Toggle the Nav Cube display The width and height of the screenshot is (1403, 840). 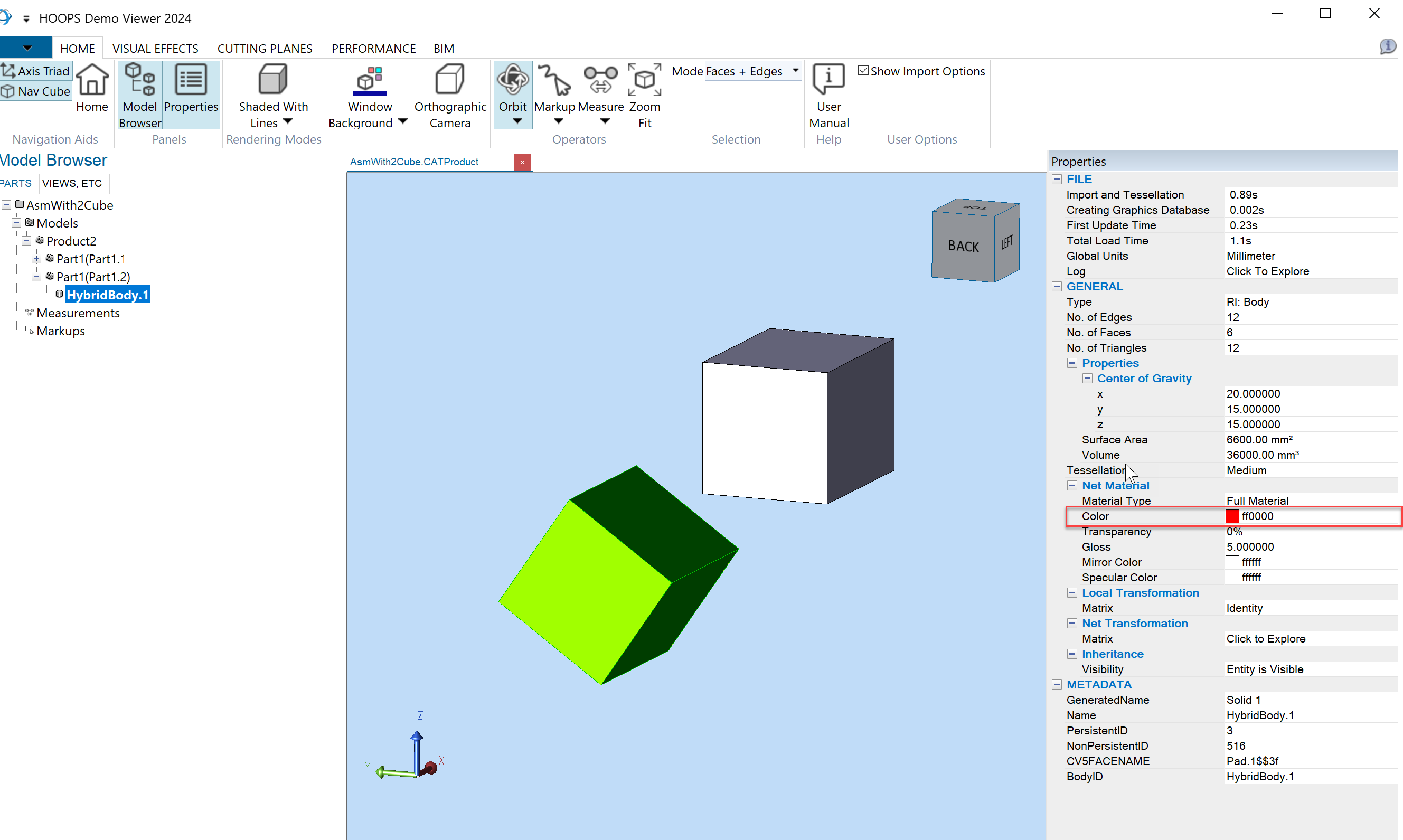(36, 91)
